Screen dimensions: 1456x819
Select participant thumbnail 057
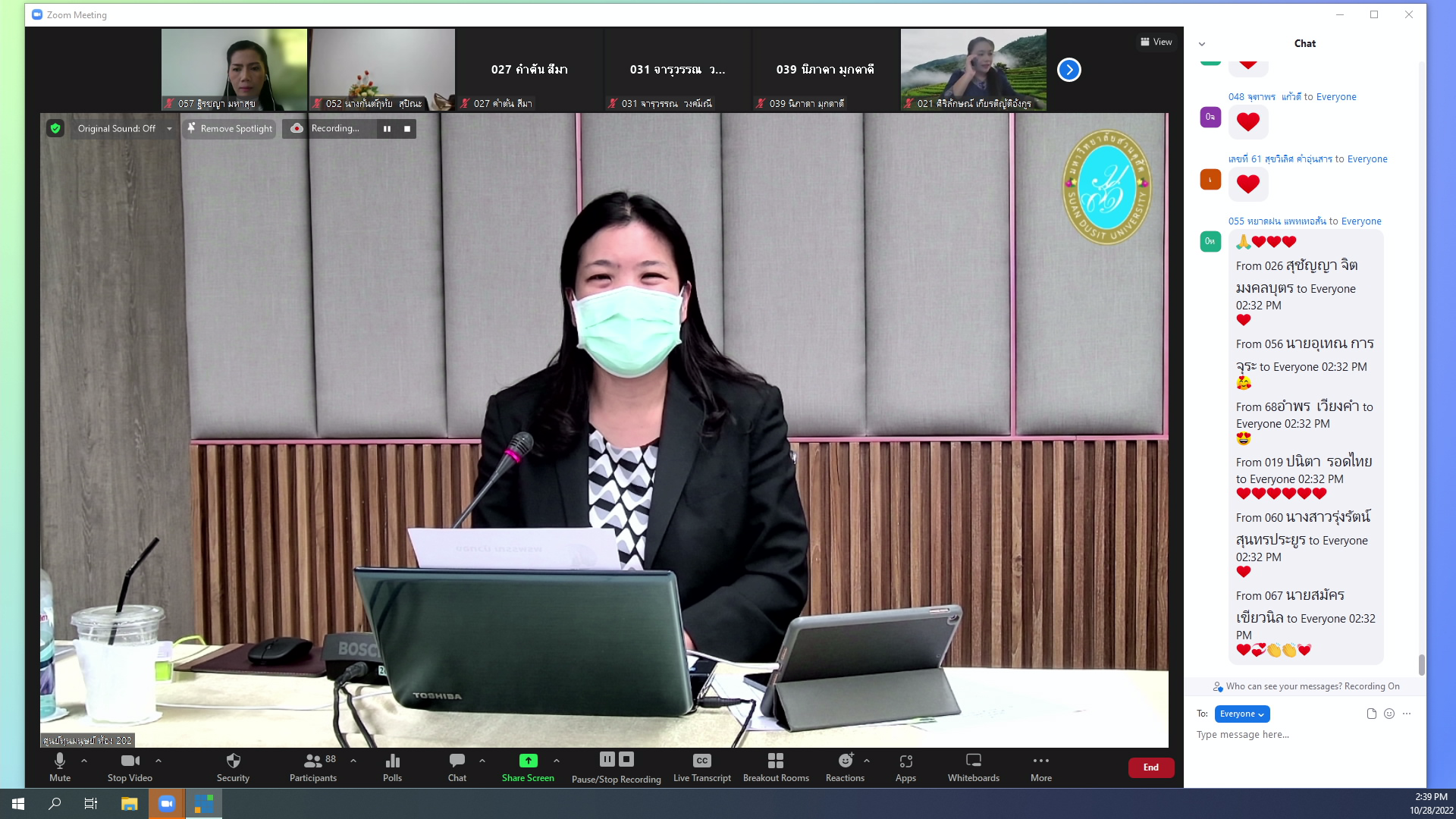click(234, 70)
